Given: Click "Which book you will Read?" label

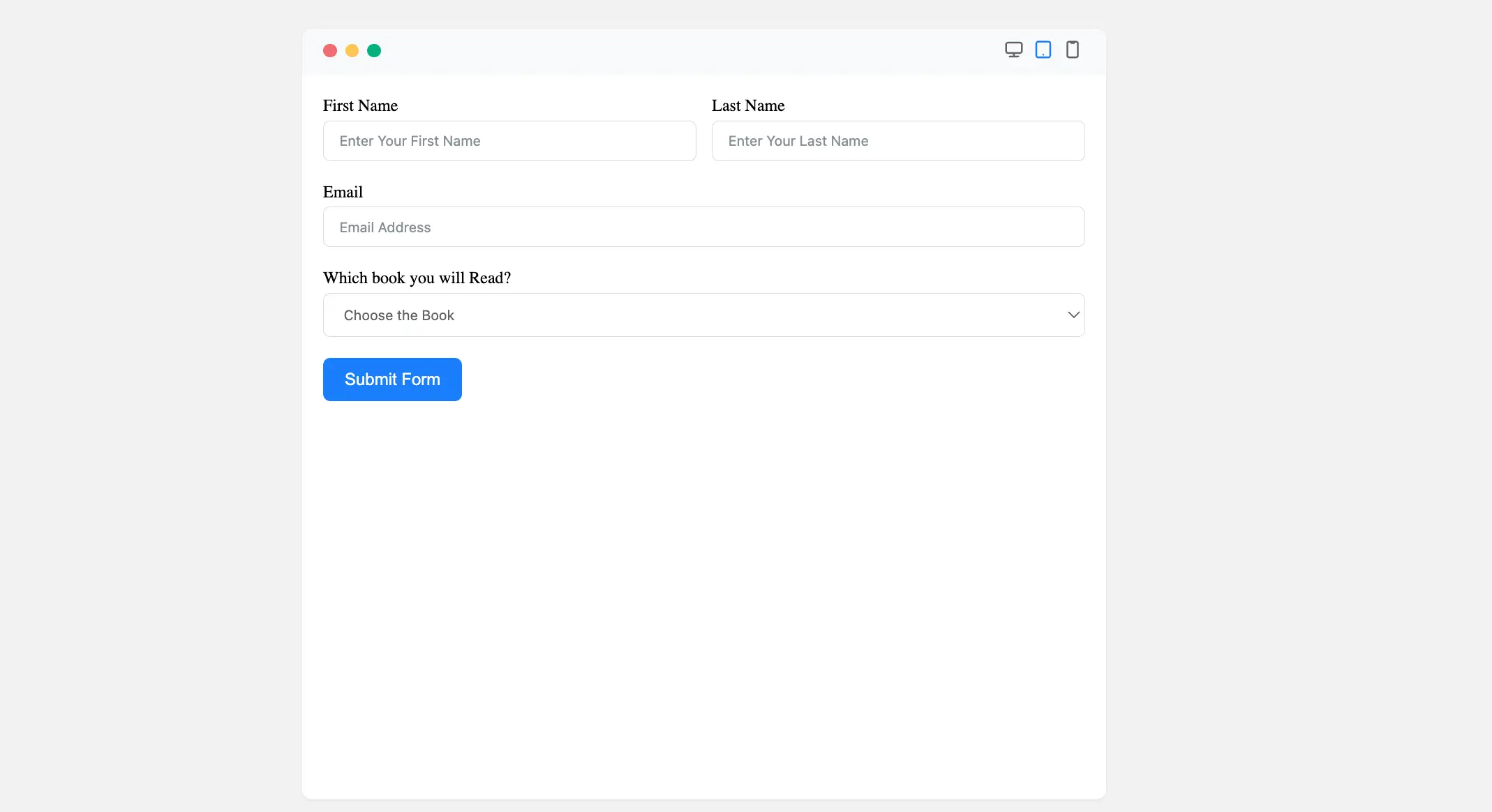Looking at the screenshot, I should (417, 278).
